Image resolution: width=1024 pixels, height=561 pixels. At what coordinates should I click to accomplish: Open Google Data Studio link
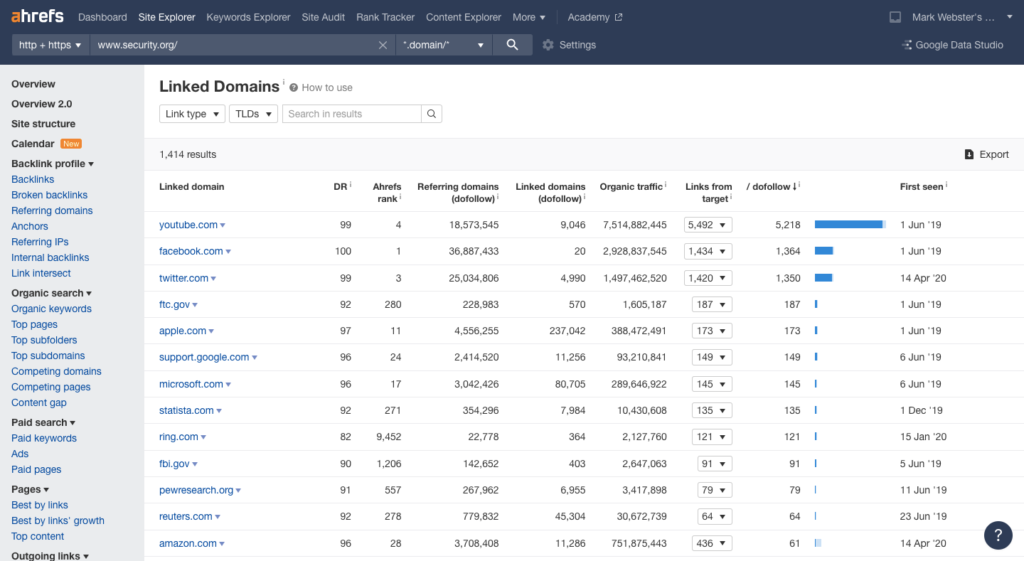[951, 45]
